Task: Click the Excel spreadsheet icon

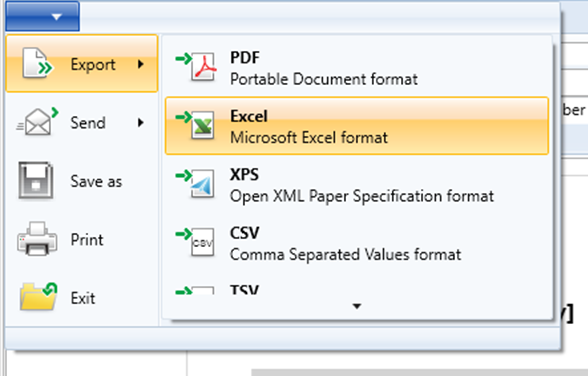Action: click(196, 125)
